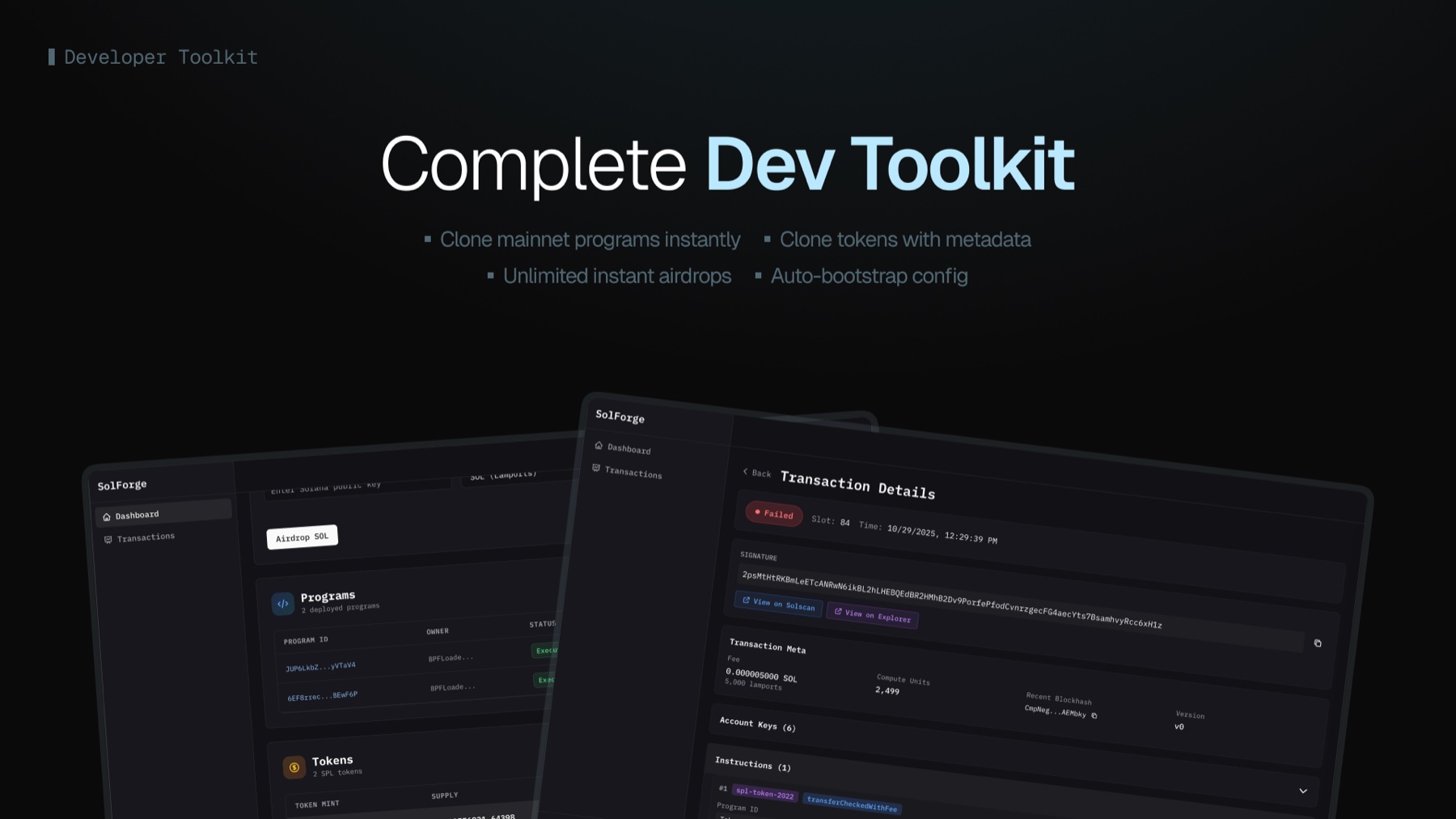The width and height of the screenshot is (1456, 819).
Task: Go Back from Transaction Details
Action: (757, 473)
